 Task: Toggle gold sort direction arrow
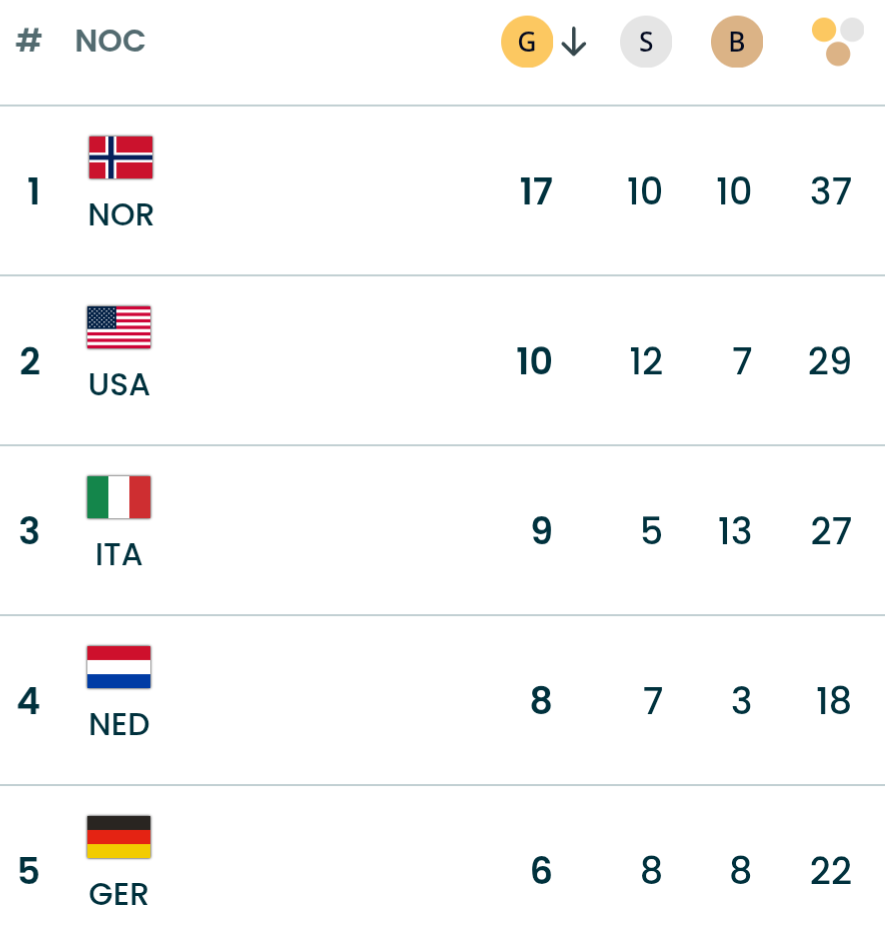[x=573, y=42]
